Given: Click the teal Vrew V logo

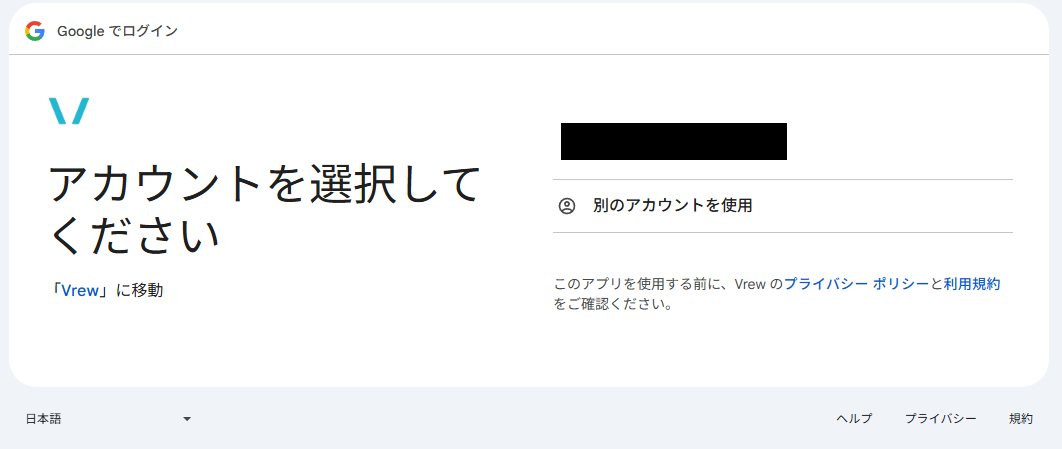Looking at the screenshot, I should [x=69, y=111].
